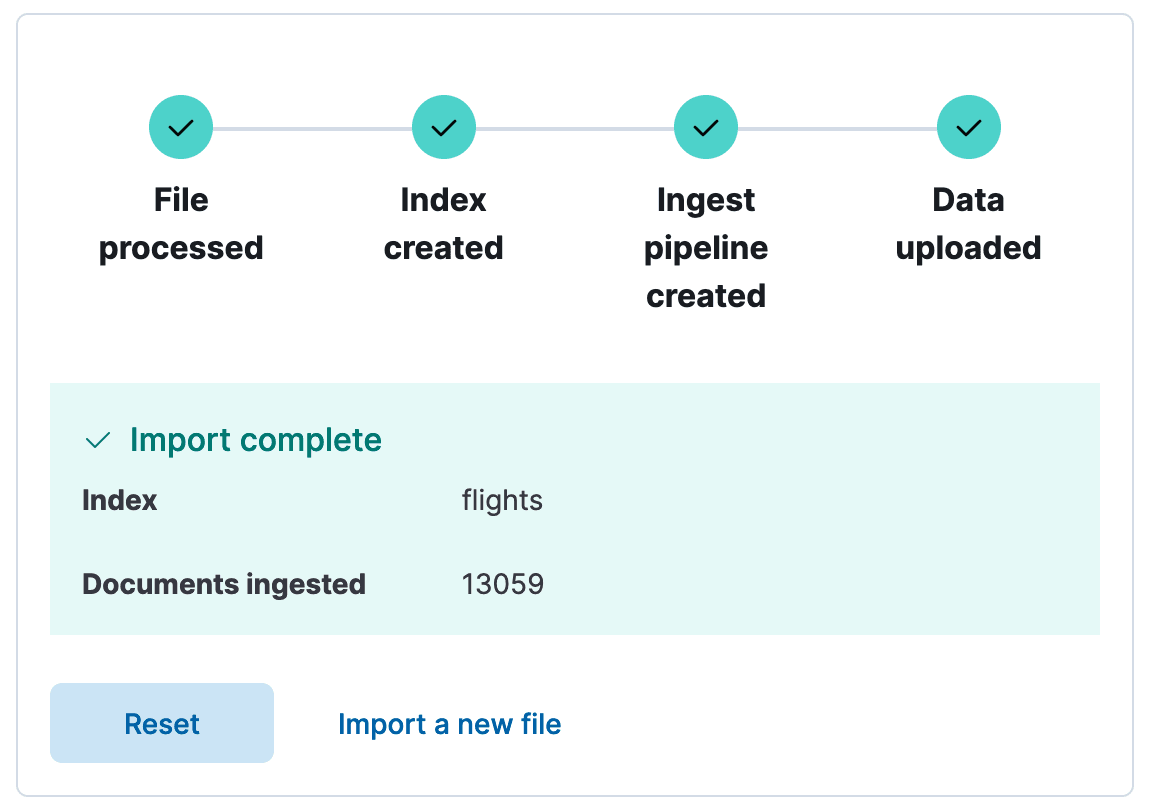Select the 'Ingest pipeline created' step label
This screenshot has width=1150, height=810.
[x=706, y=247]
